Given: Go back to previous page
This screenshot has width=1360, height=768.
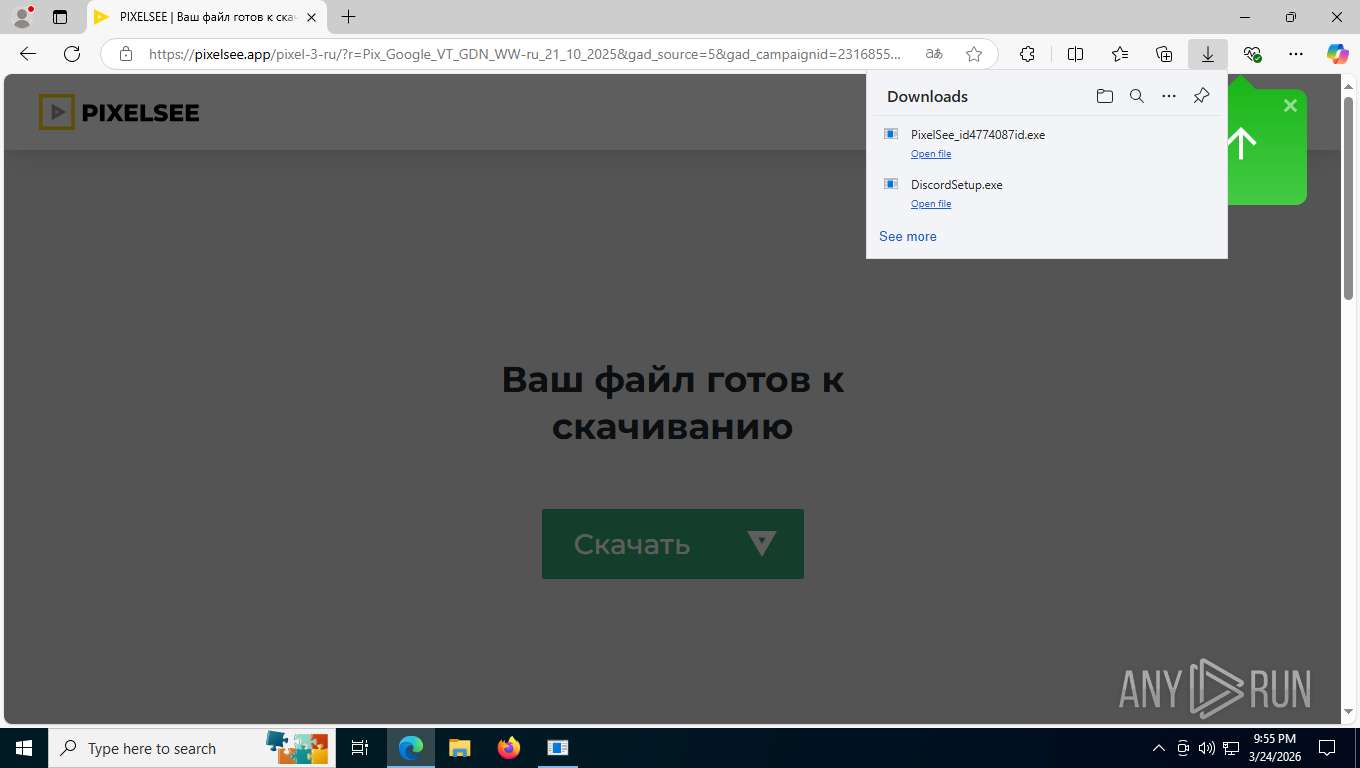Looking at the screenshot, I should 28,54.
